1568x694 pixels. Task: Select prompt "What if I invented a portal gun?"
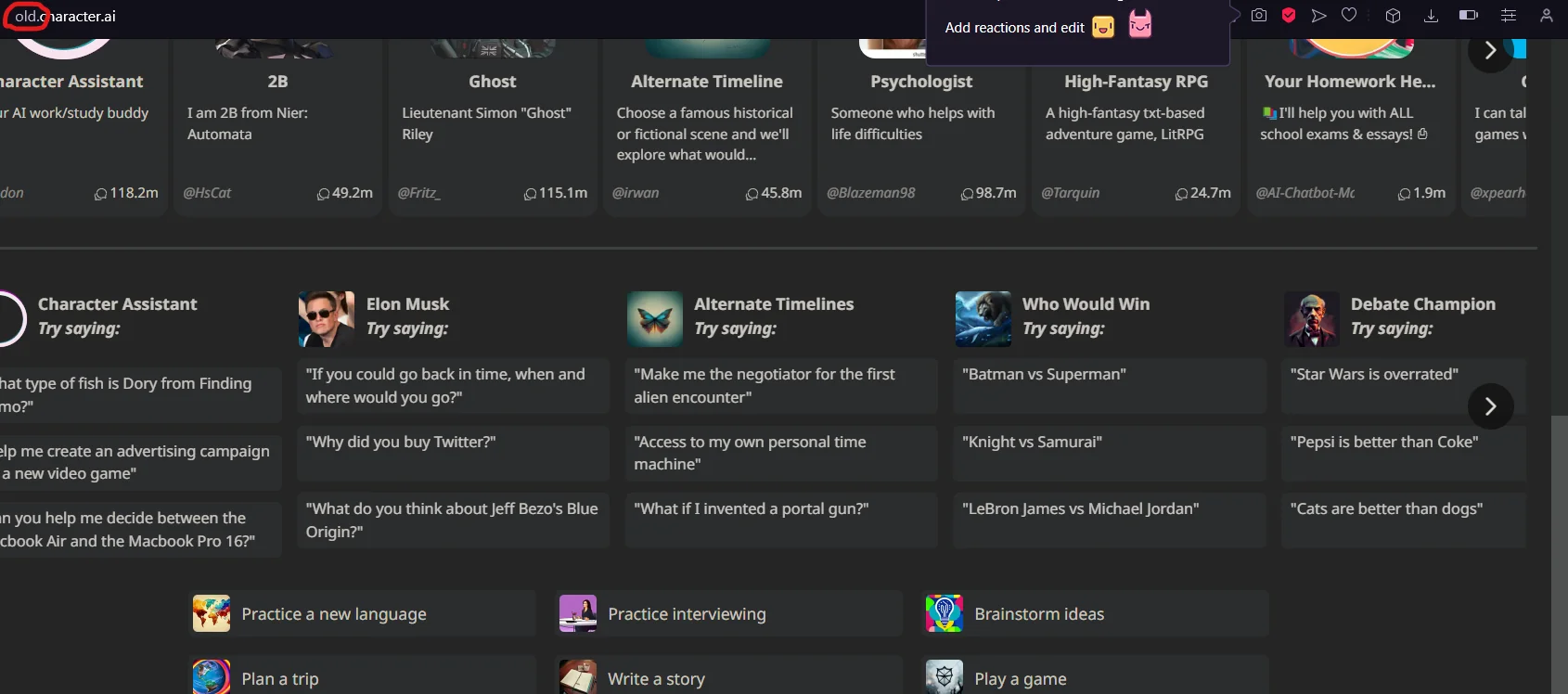(781, 520)
